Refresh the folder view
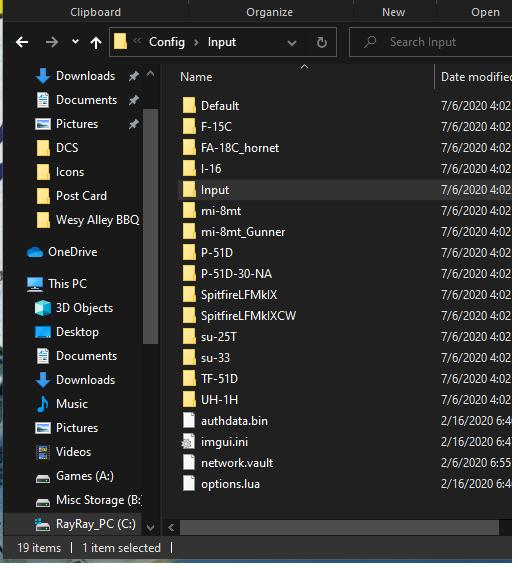This screenshot has height=570, width=518. point(322,43)
